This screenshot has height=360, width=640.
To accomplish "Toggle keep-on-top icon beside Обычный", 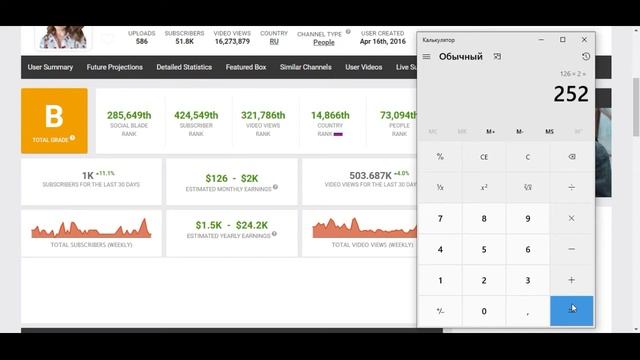I will coord(497,57).
